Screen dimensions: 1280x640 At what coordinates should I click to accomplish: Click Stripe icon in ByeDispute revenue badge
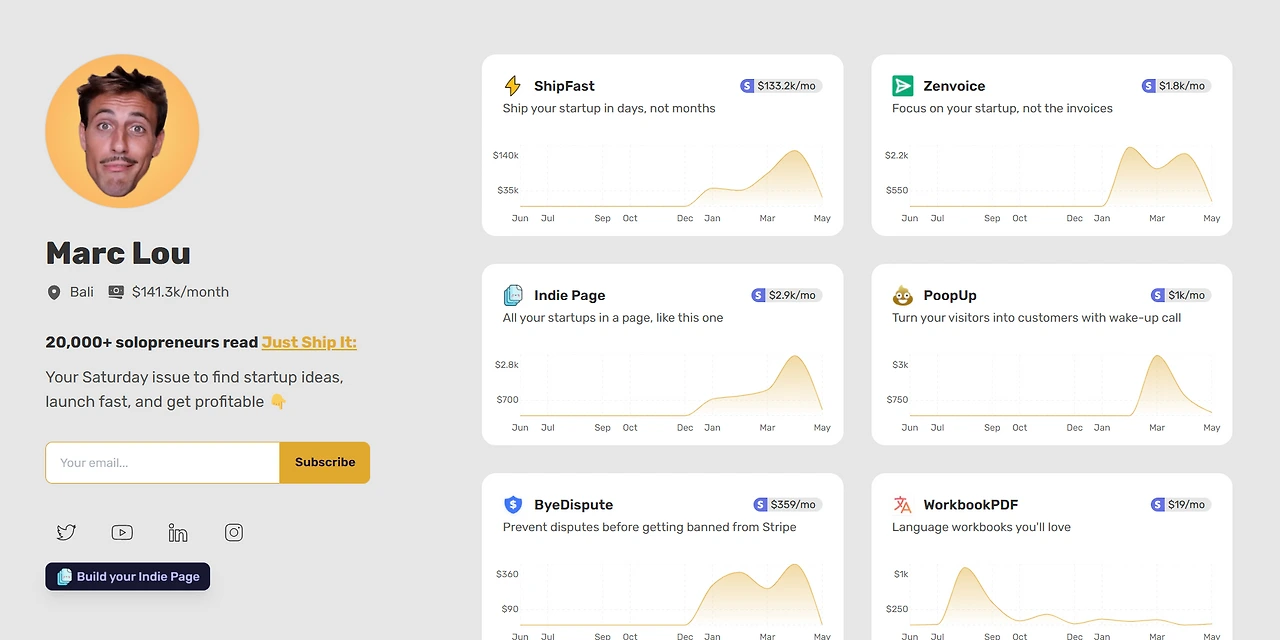coord(761,505)
